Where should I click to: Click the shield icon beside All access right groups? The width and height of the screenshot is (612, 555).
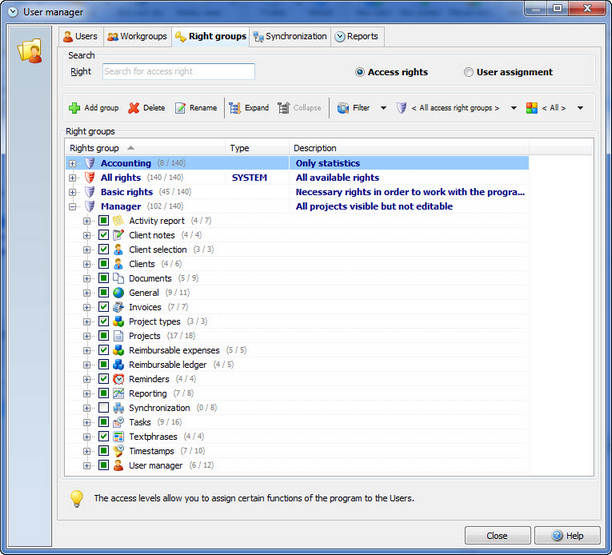tap(401, 108)
